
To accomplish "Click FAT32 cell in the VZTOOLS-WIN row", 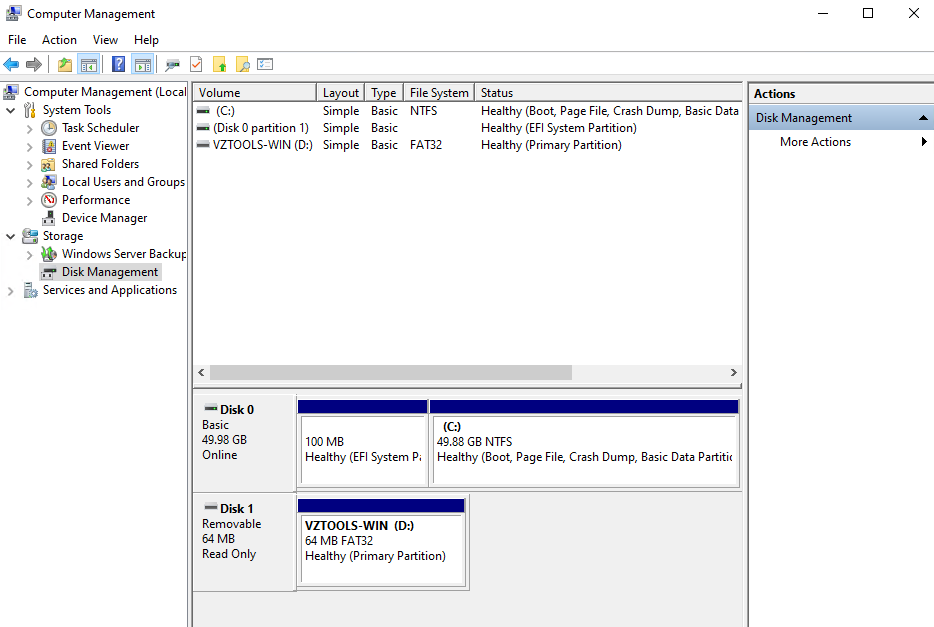I will coord(426,145).
